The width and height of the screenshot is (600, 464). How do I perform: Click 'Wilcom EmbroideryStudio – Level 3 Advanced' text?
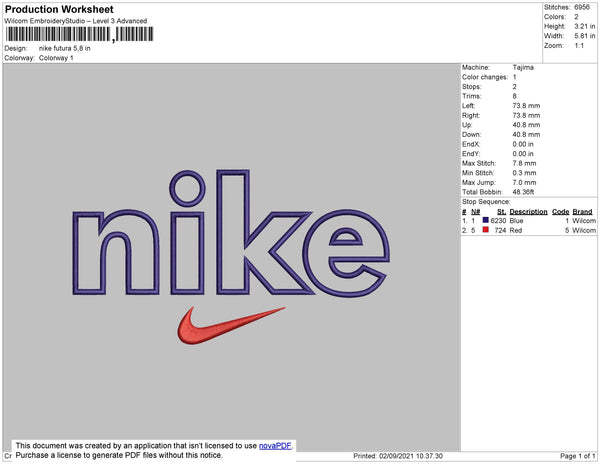coord(76,21)
